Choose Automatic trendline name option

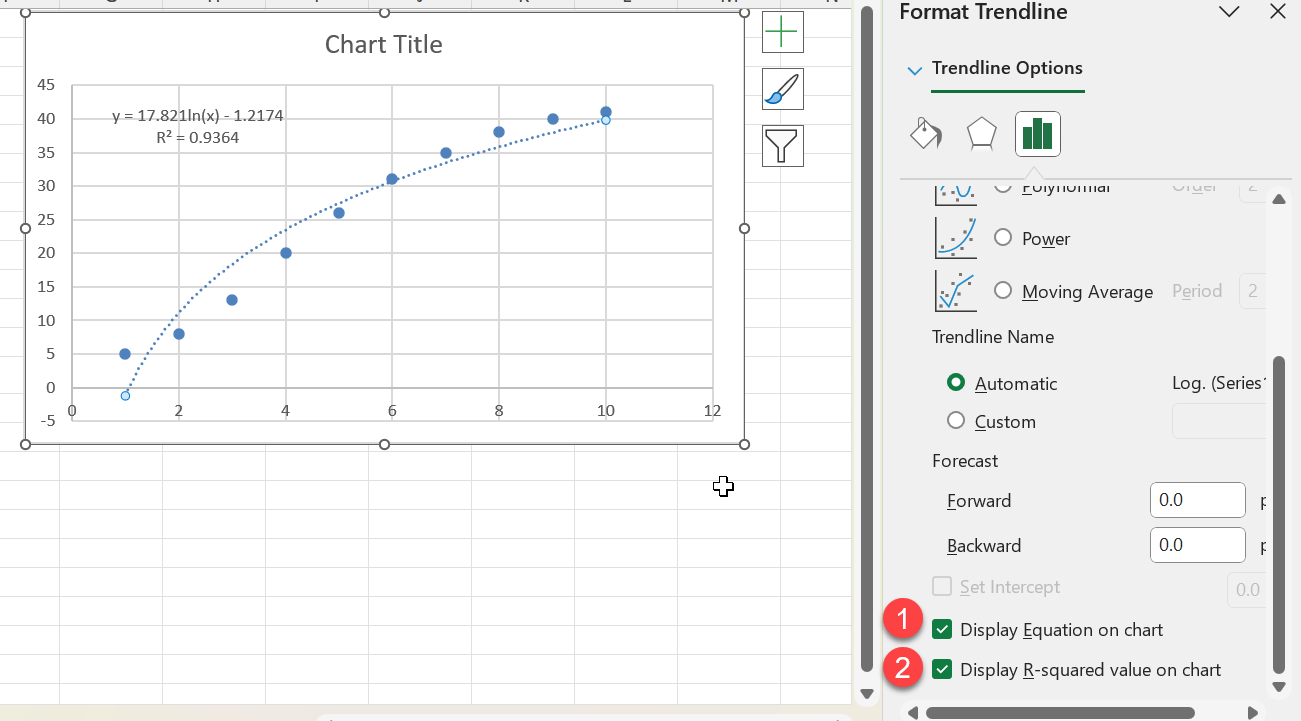[x=956, y=383]
